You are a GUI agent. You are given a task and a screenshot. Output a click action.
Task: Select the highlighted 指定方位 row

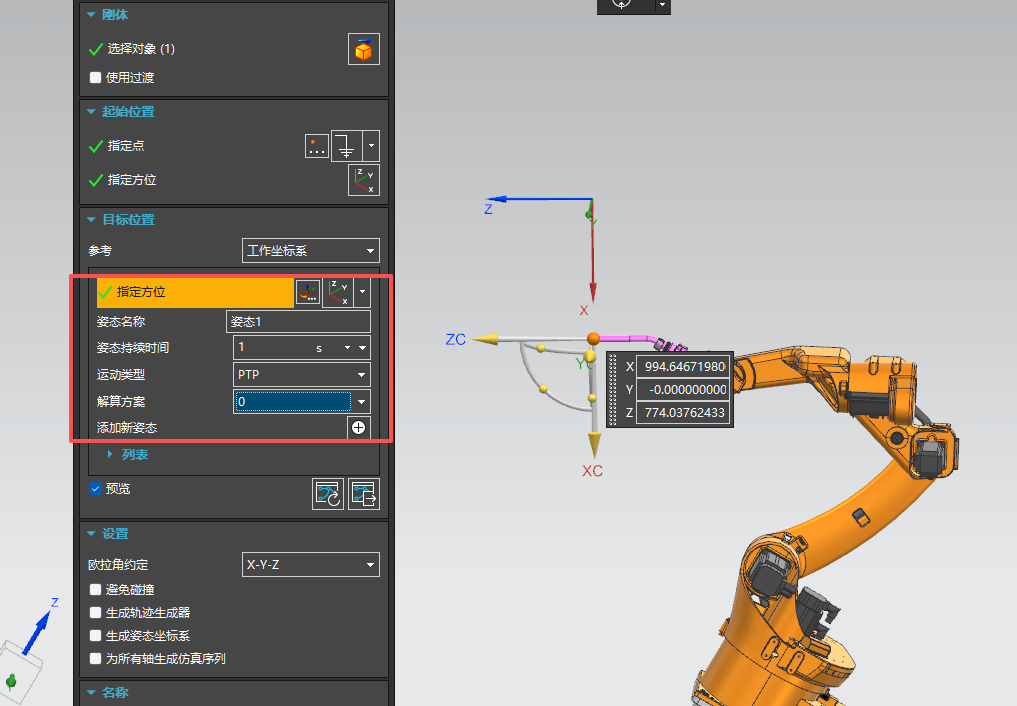[195, 292]
